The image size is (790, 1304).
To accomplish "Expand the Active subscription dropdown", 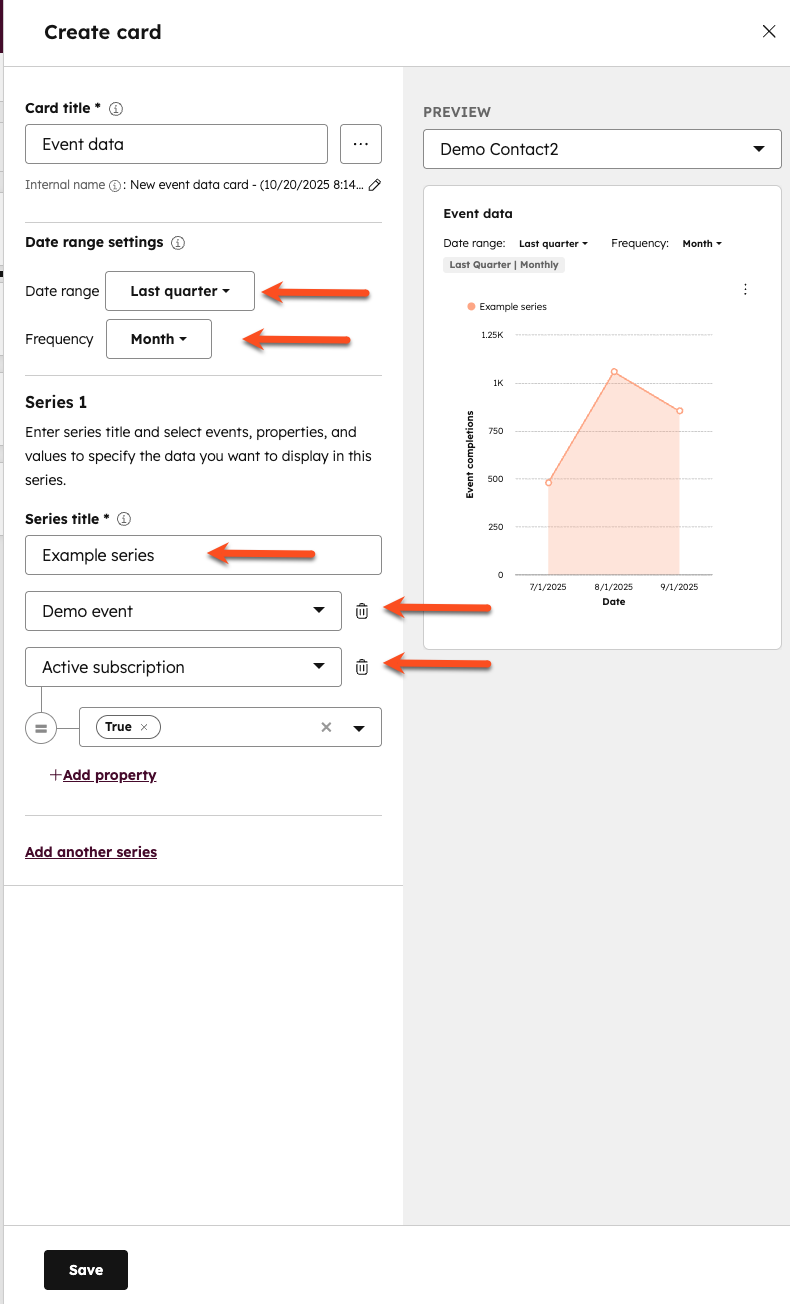I will click(183, 667).
